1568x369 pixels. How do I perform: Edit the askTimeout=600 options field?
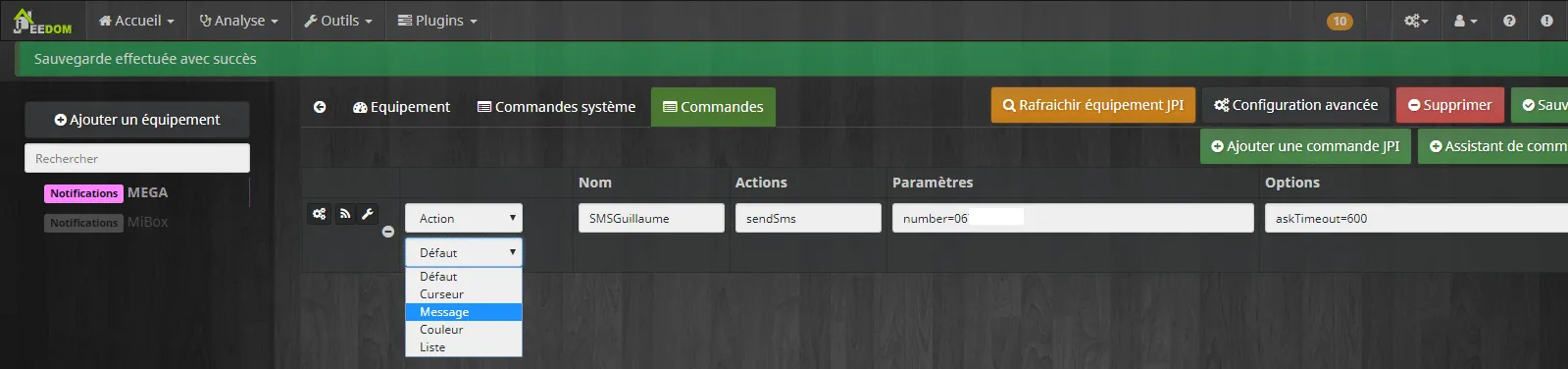coord(1417,218)
